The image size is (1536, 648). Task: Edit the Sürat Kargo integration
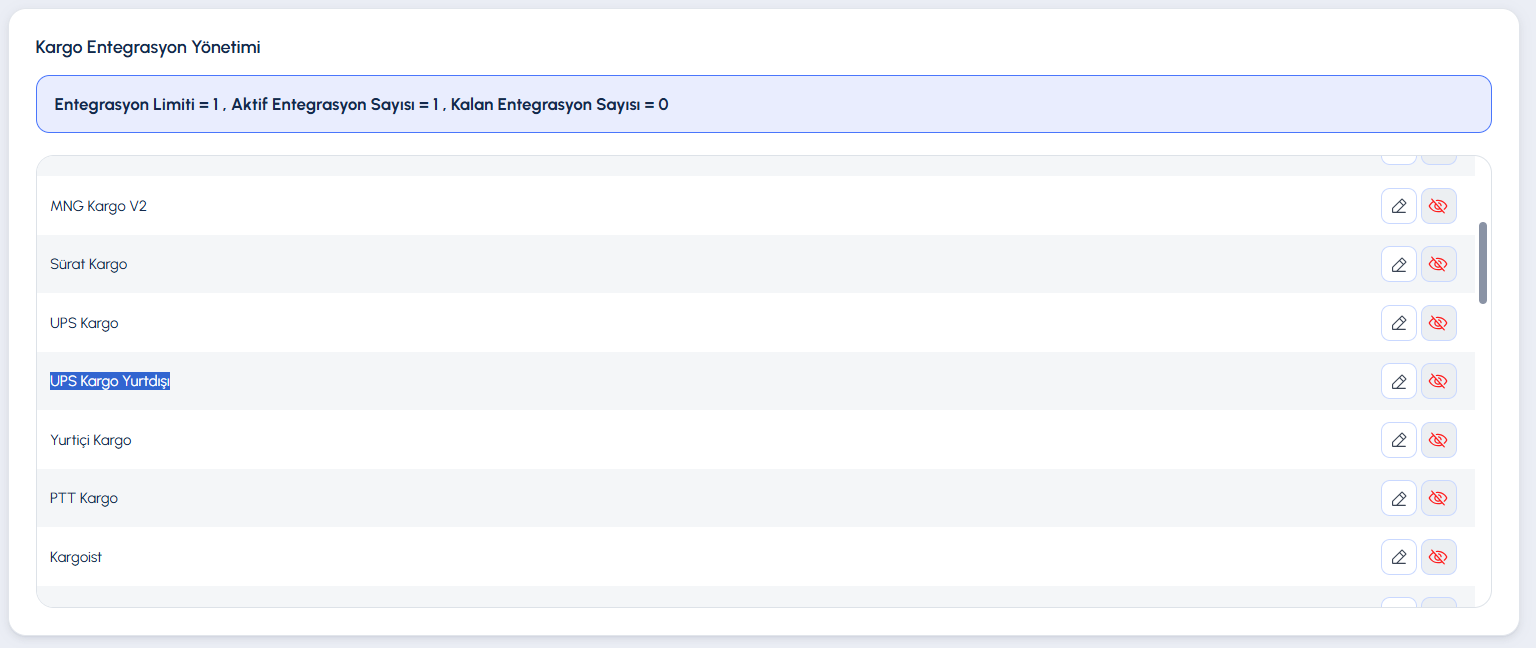1399,264
